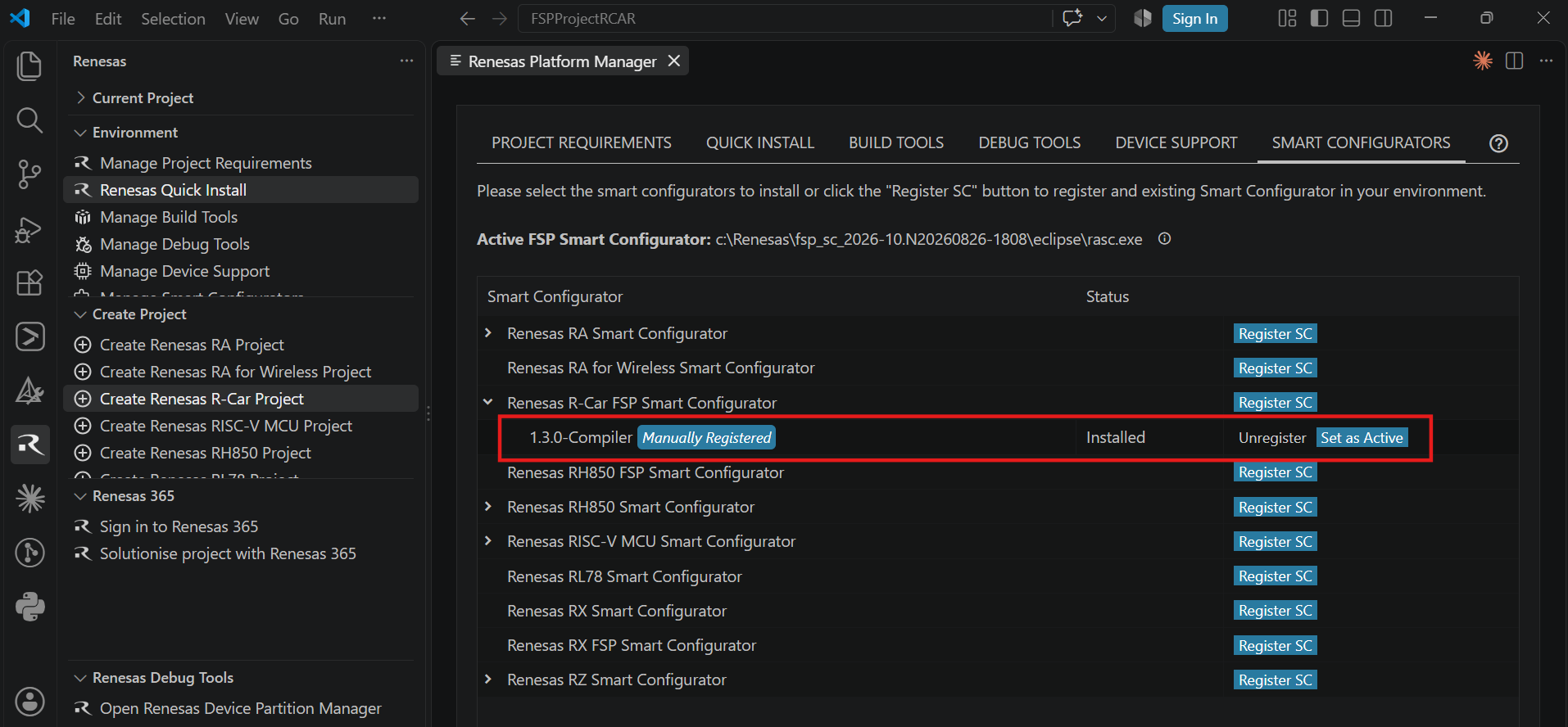Image resolution: width=1568 pixels, height=727 pixels.
Task: Click the FSPProjectRCAR search box
Action: click(785, 18)
